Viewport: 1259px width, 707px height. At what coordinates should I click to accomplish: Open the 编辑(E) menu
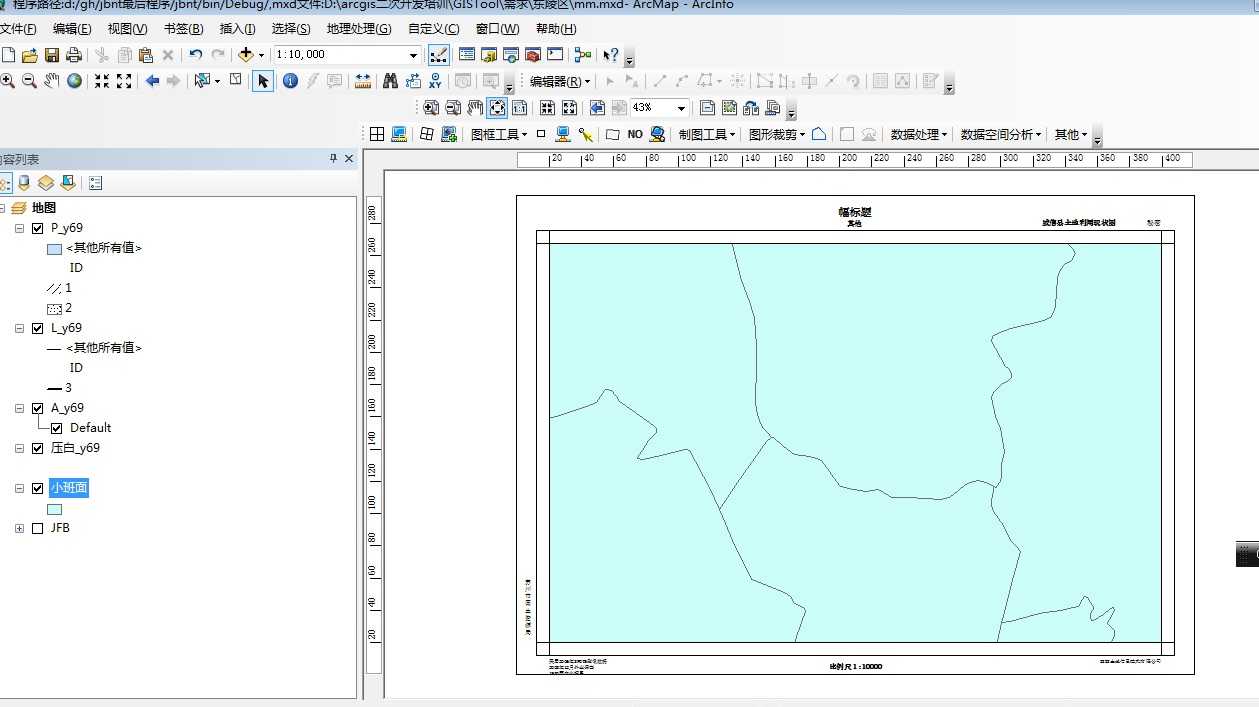click(72, 29)
